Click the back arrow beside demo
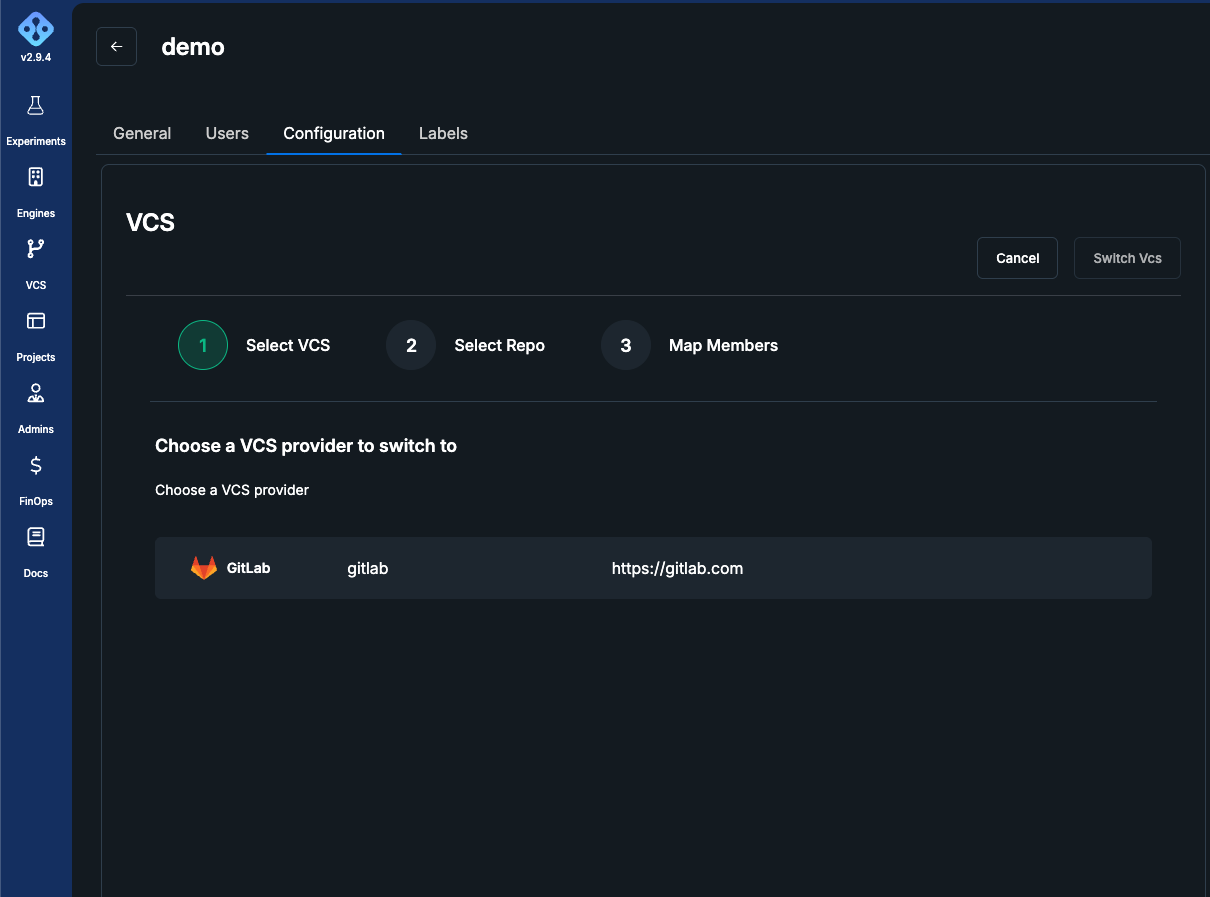The image size is (1210, 897). 116,47
